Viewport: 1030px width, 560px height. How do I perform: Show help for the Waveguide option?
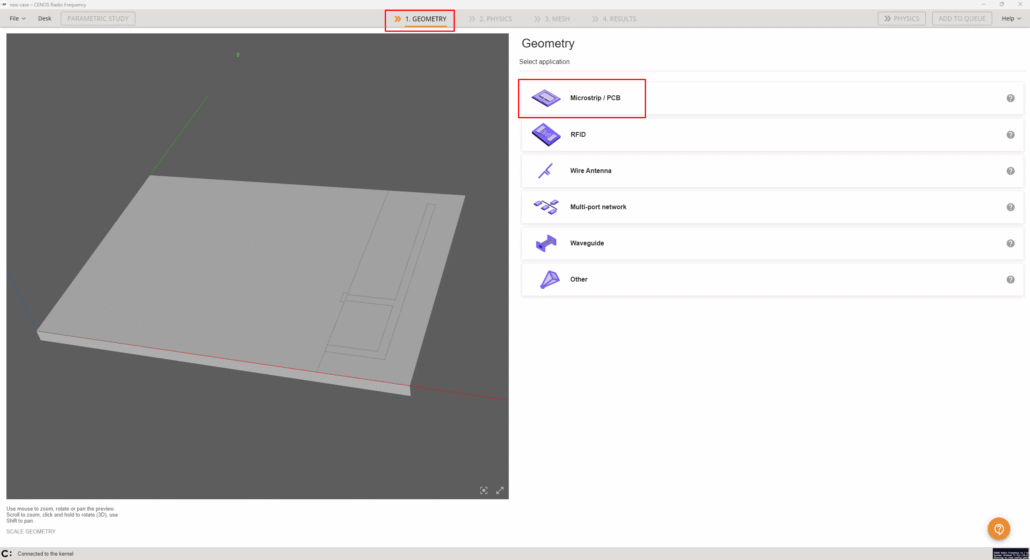click(1010, 243)
